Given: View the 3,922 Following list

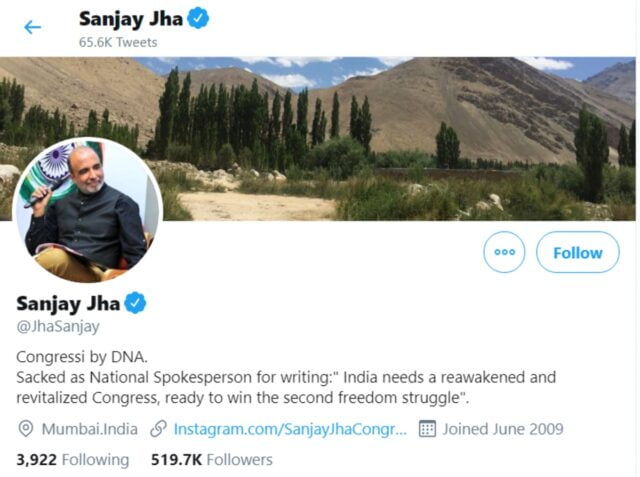Looking at the screenshot, I should tap(73, 460).
